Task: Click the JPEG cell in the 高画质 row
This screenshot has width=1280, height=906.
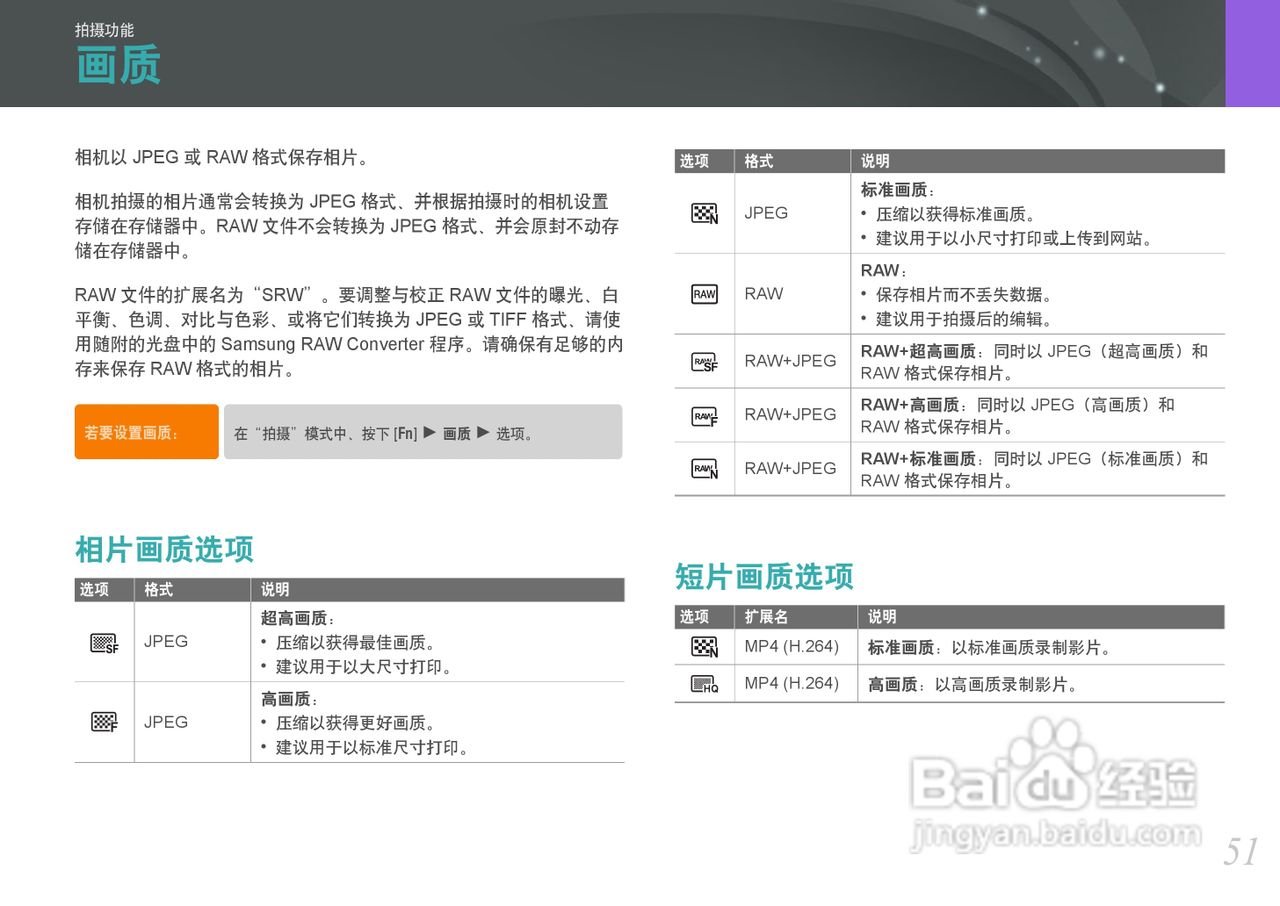Action: 166,722
